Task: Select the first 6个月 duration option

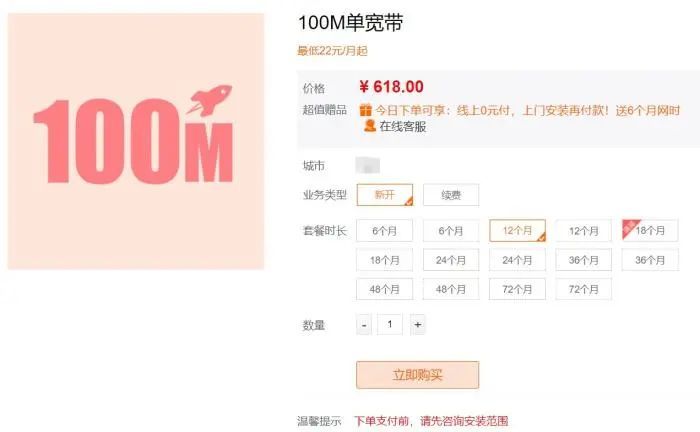Action: 385,231
